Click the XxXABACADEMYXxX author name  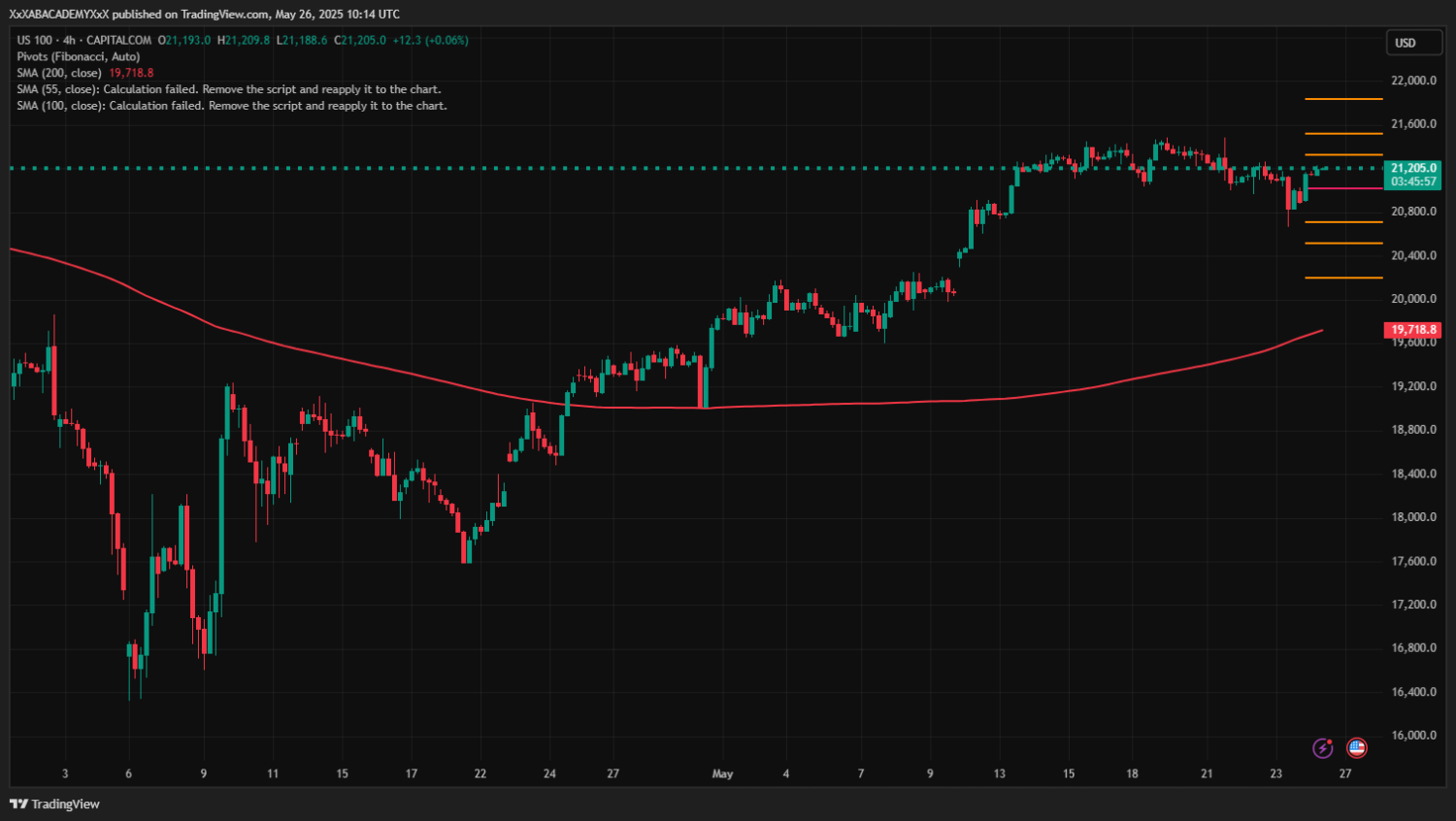click(59, 14)
